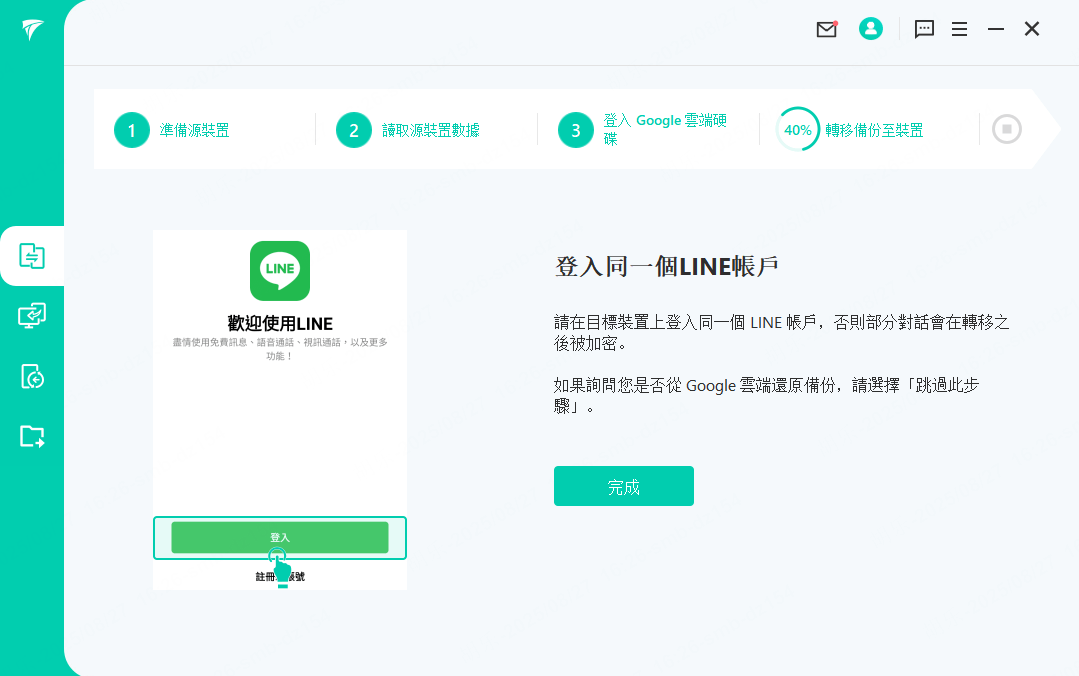Check new mail notifications

pyautogui.click(x=826, y=29)
